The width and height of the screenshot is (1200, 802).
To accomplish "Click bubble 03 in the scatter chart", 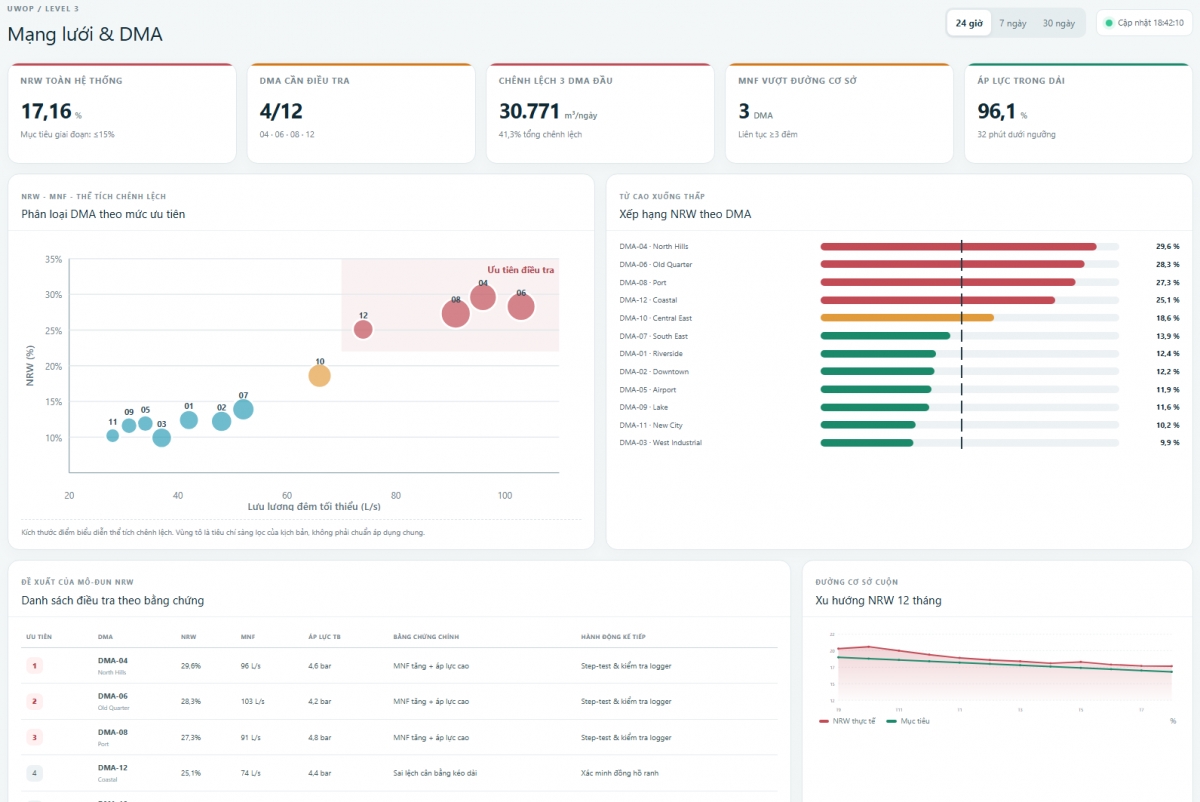I will tap(161, 437).
